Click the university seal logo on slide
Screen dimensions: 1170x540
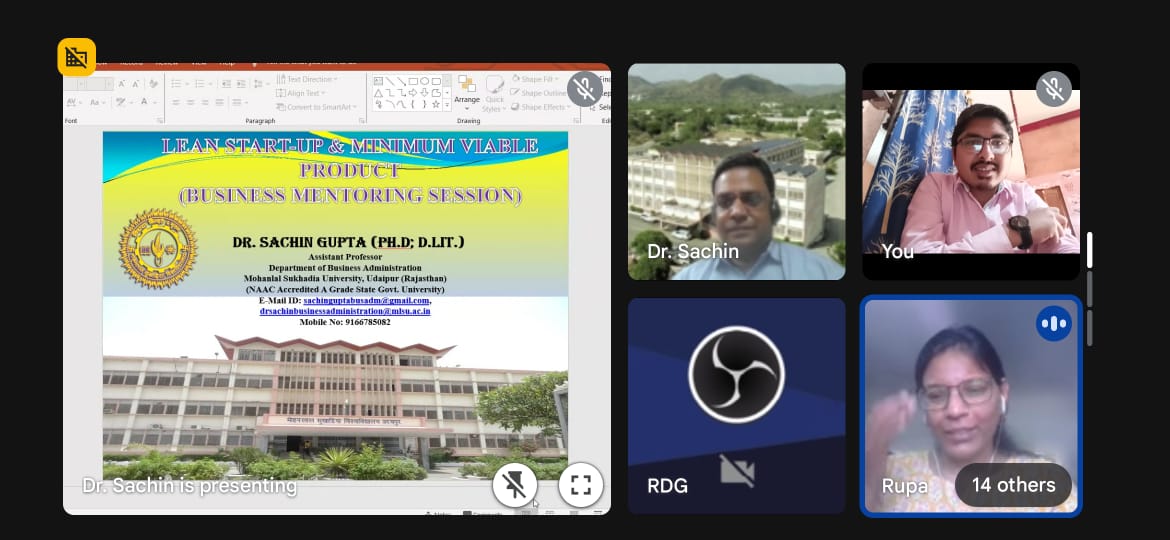click(x=158, y=248)
